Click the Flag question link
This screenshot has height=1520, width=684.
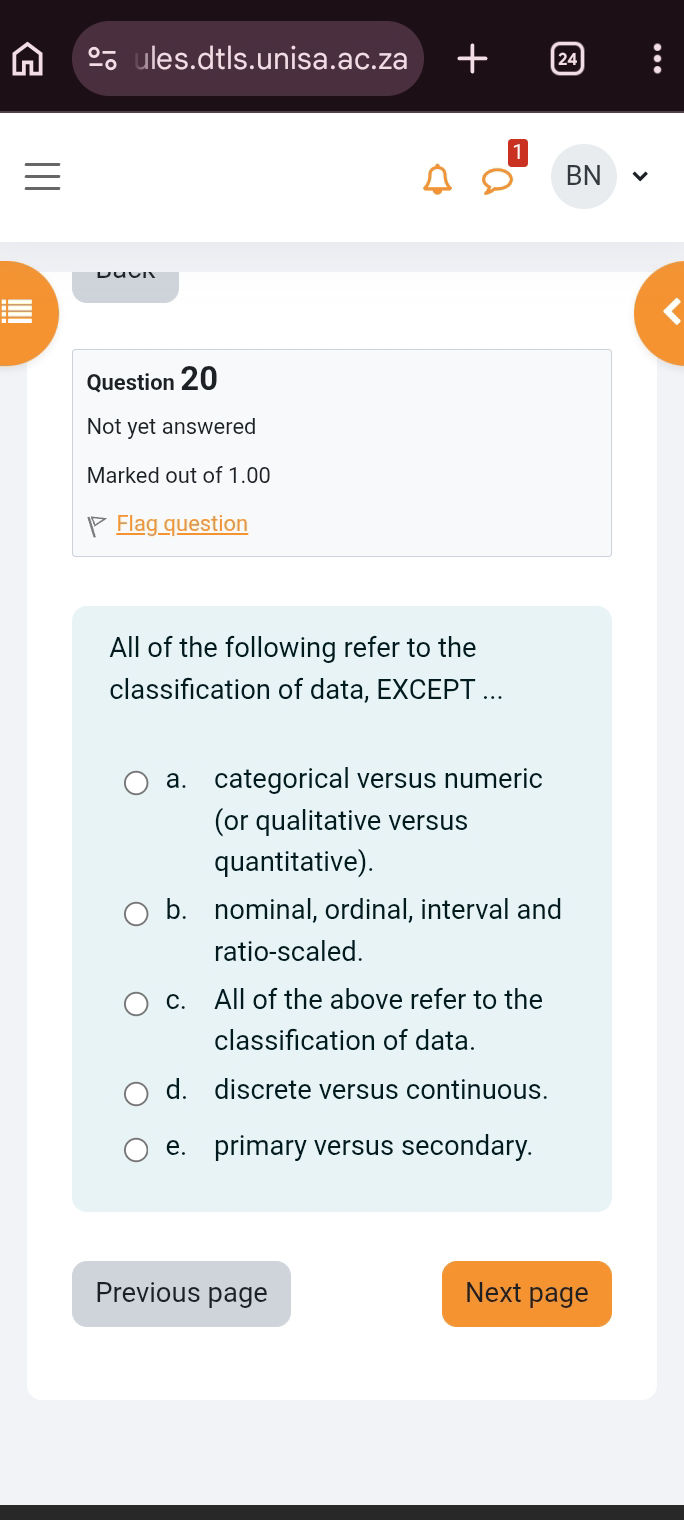coord(182,523)
